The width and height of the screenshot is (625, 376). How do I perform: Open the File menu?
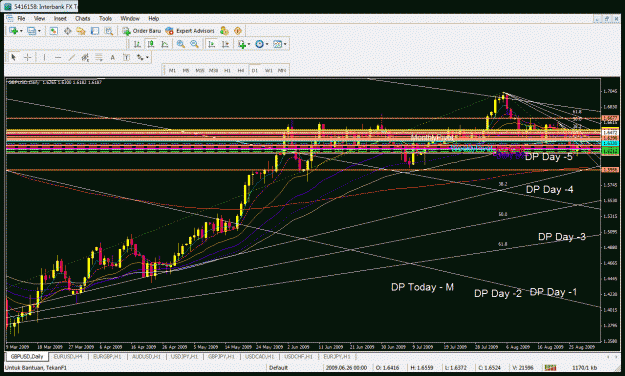21,19
